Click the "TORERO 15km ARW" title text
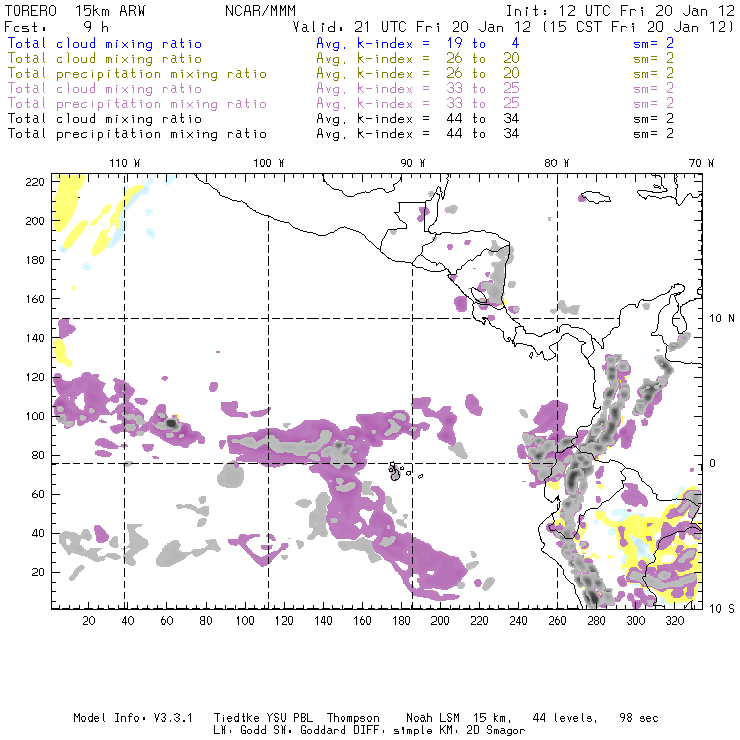 (75, 11)
